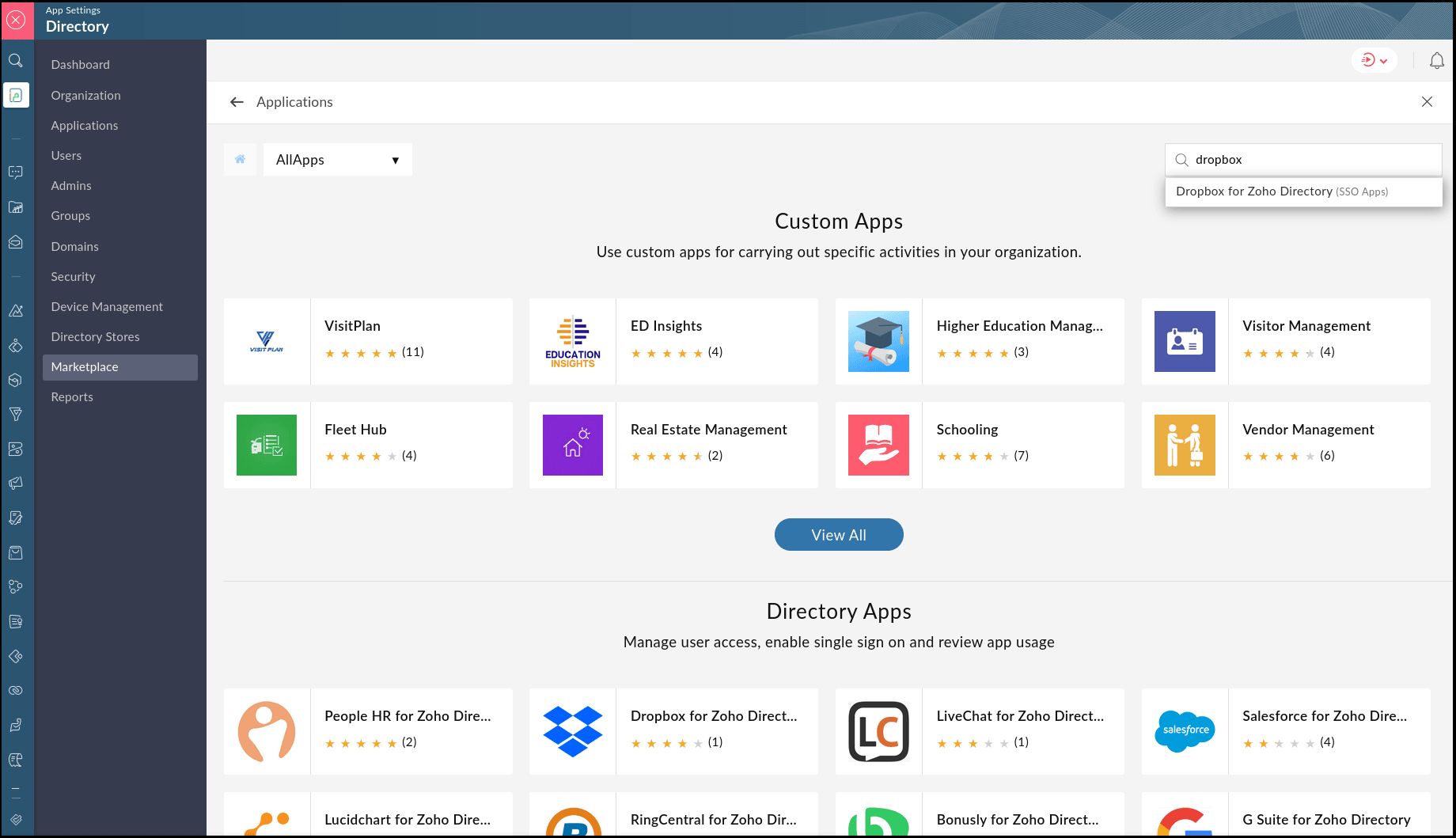Click Salesforce for Zoho Directory star rating
Screen dimensions: 1456x838
1279,743
